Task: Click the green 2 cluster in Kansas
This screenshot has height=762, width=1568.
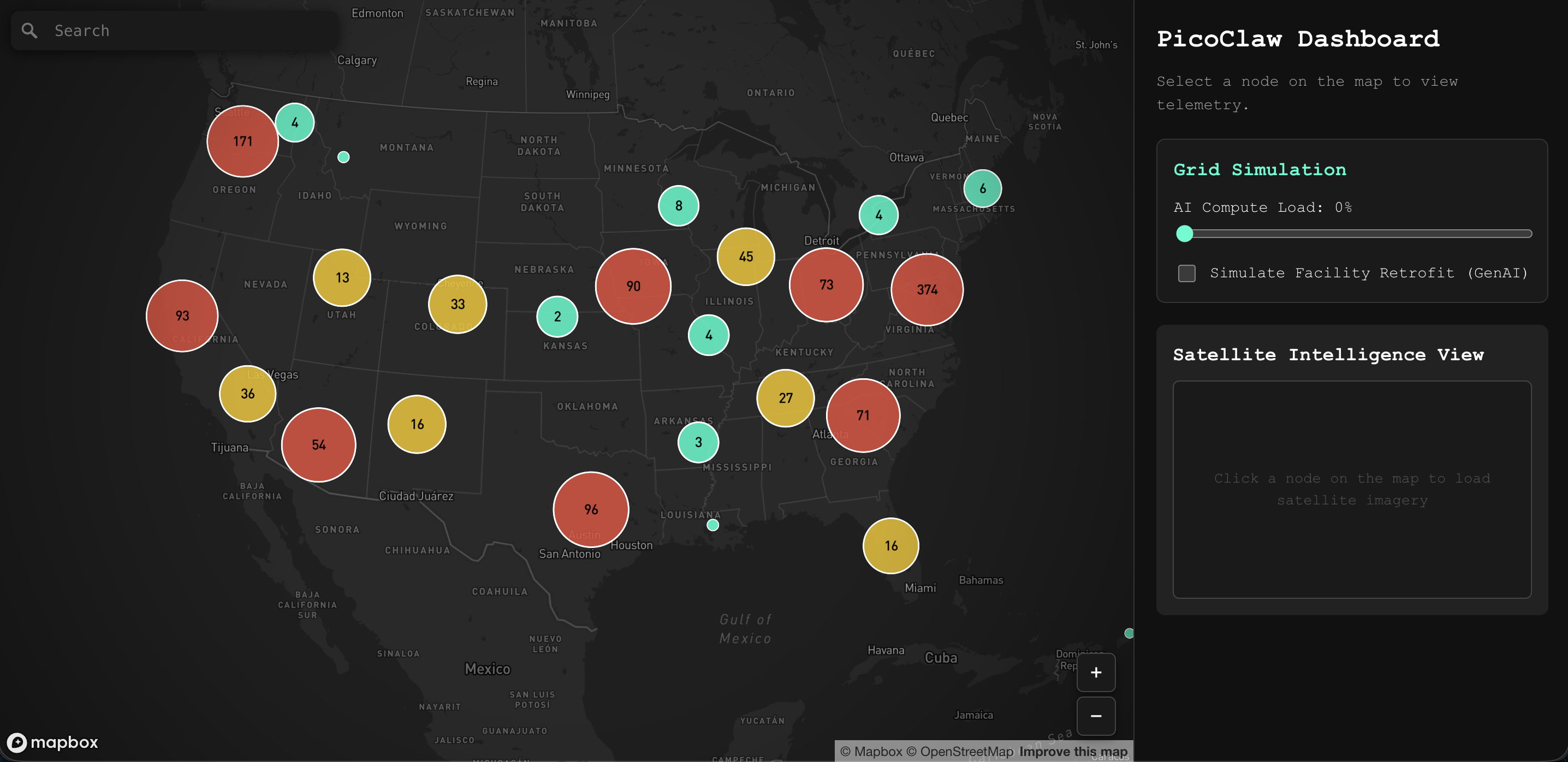Action: 557,317
